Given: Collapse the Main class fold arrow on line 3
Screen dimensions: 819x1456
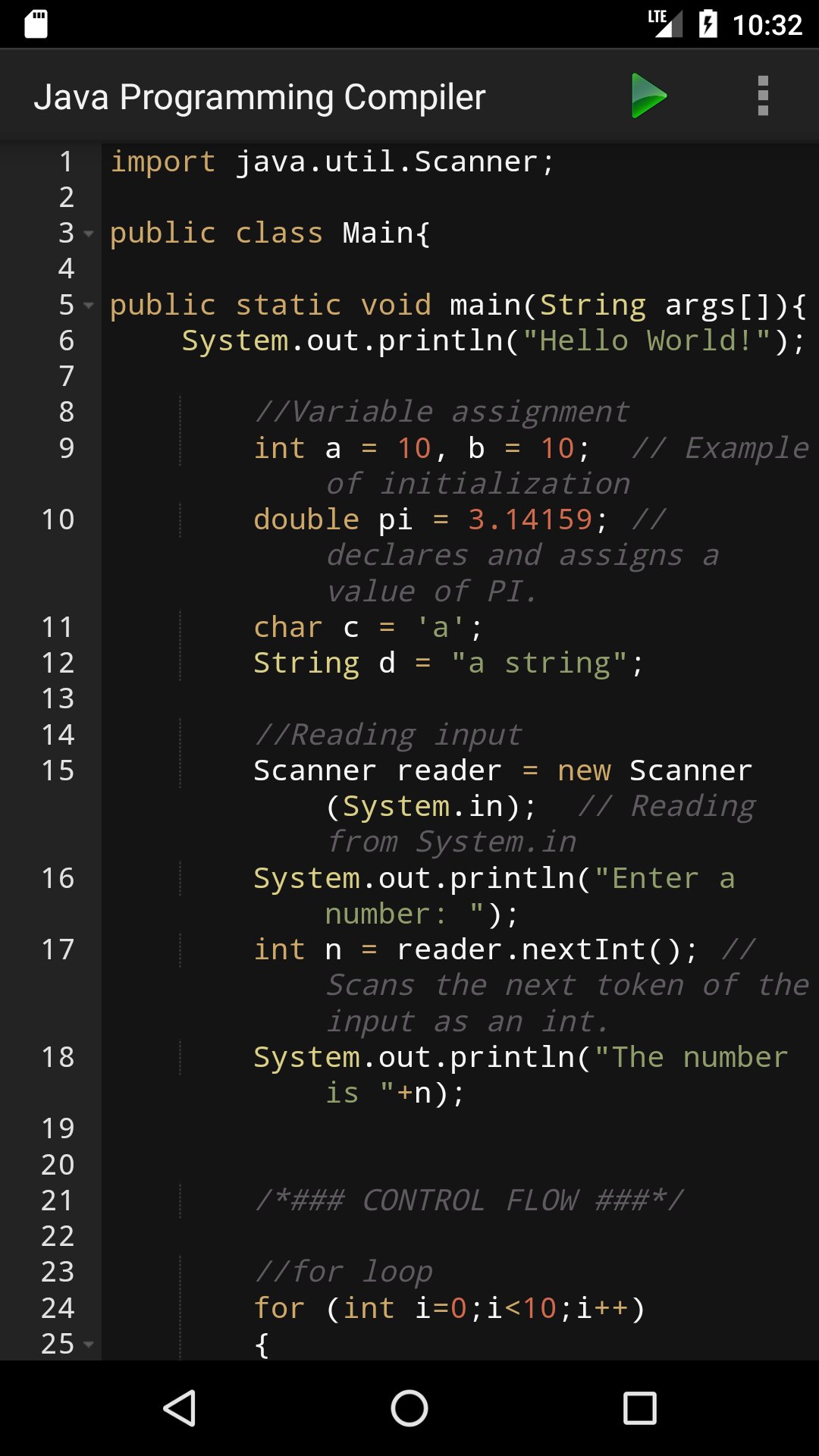Looking at the screenshot, I should (89, 234).
